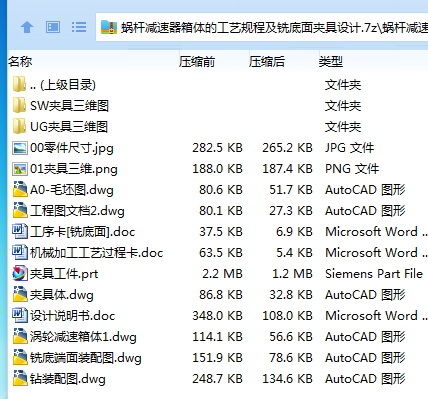The height and width of the screenshot is (399, 428).
Task: Select file name 设计说明书.doc
Action: [x=73, y=316]
